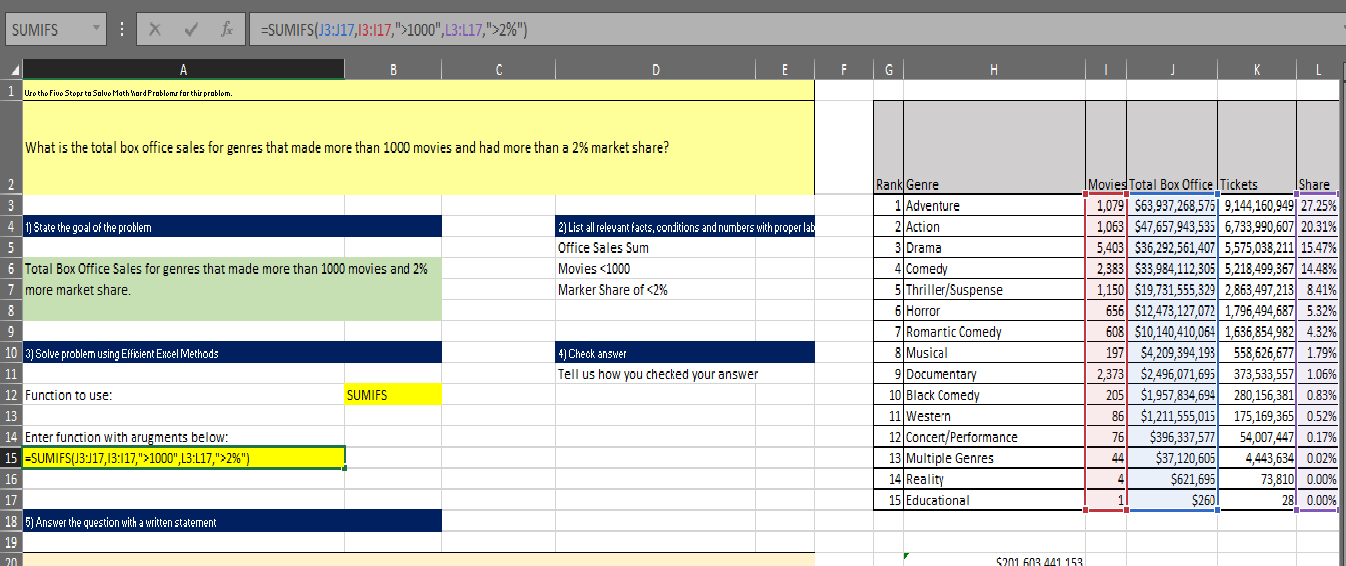Select the 'Educational' genre cell
Viewport: 1346px width, 566px height.
point(994,500)
